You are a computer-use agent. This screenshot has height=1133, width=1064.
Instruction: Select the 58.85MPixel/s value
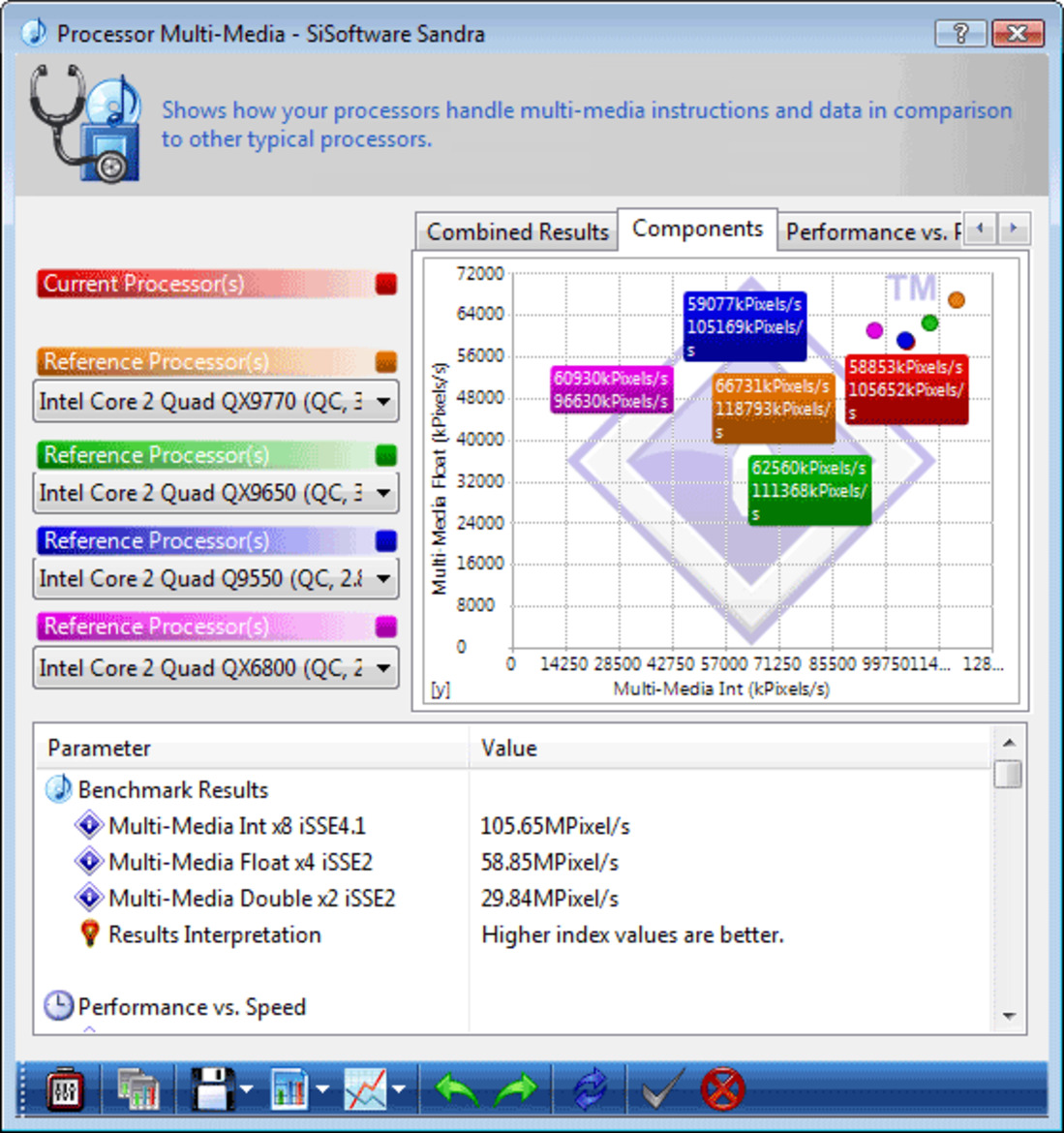pos(550,862)
